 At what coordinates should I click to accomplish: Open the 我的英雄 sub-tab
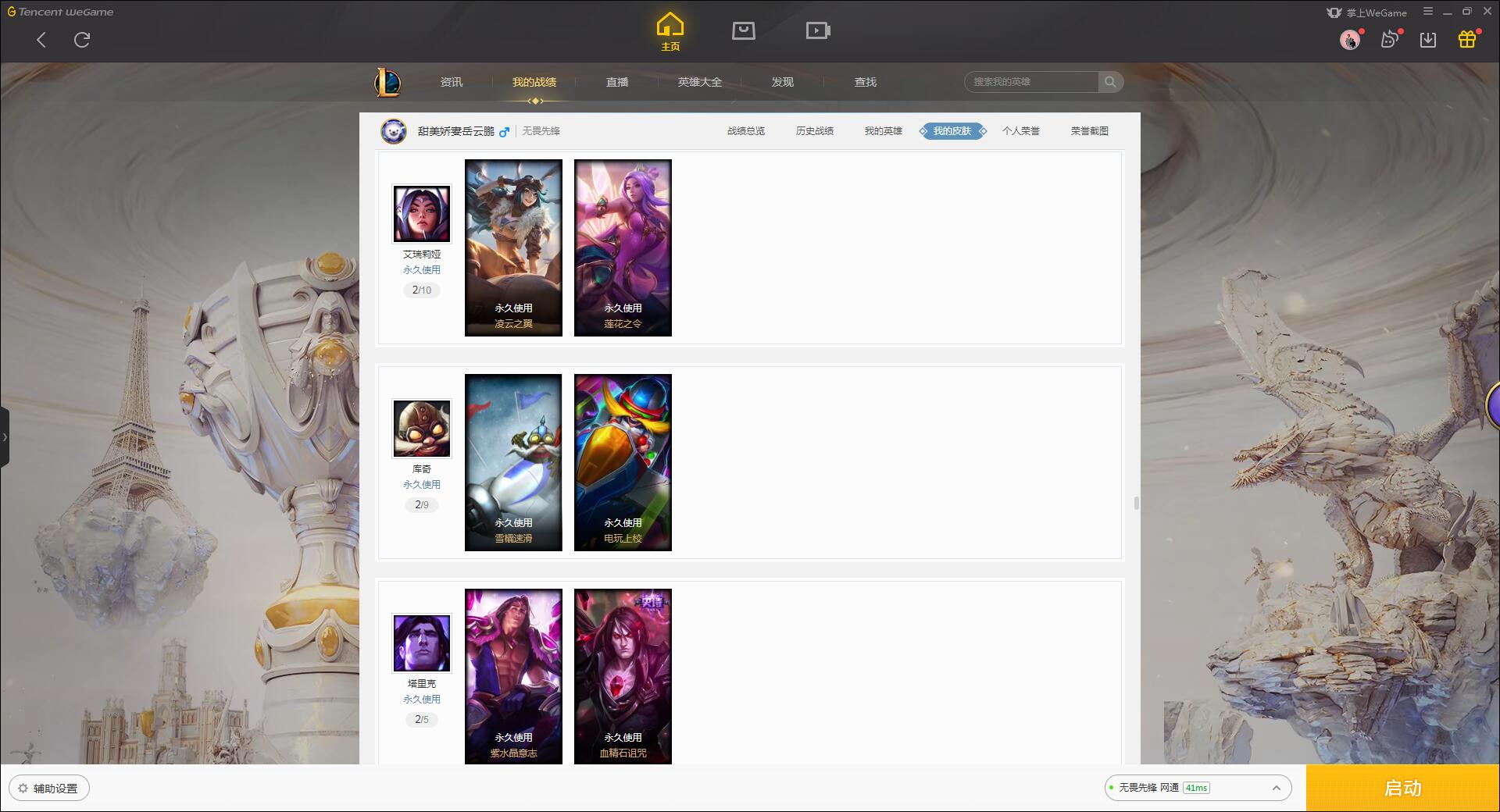[884, 131]
